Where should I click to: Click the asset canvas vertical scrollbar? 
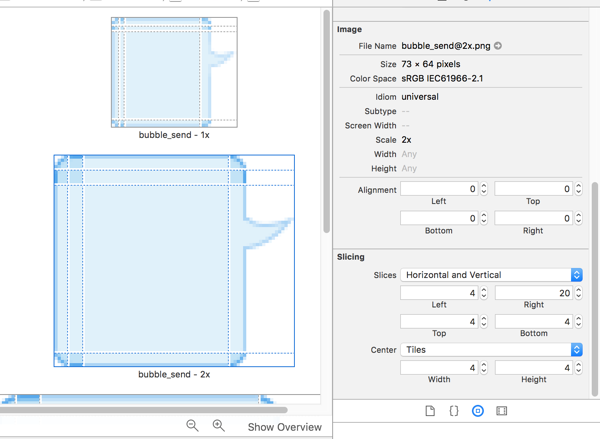coord(326,121)
